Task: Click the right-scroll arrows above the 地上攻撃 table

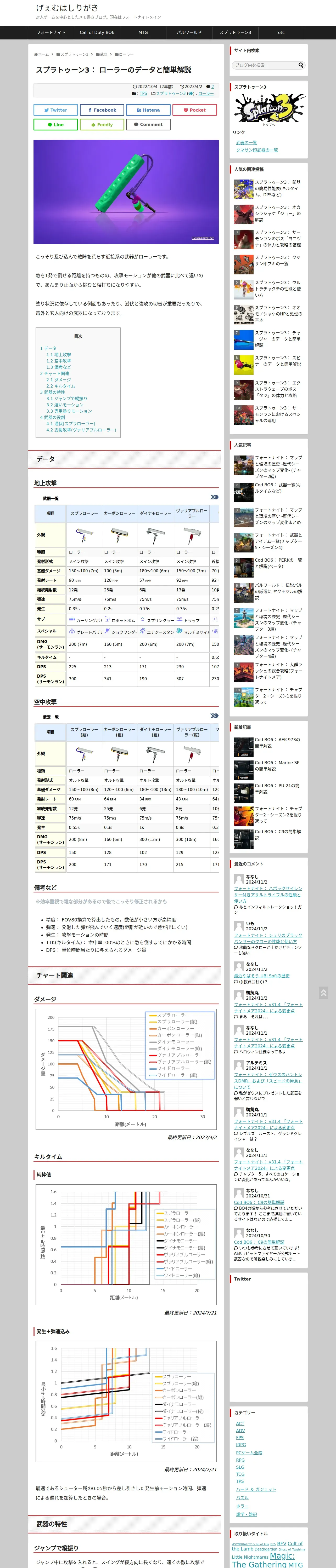Action: [x=214, y=497]
